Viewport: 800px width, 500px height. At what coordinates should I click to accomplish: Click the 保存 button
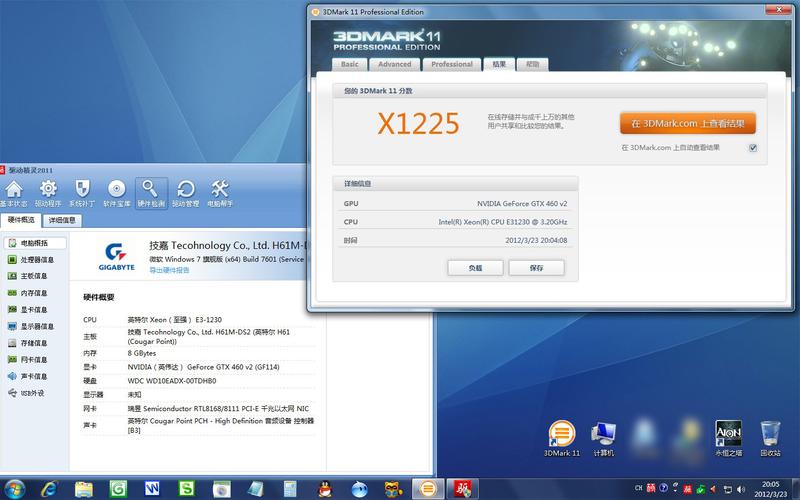coord(536,268)
